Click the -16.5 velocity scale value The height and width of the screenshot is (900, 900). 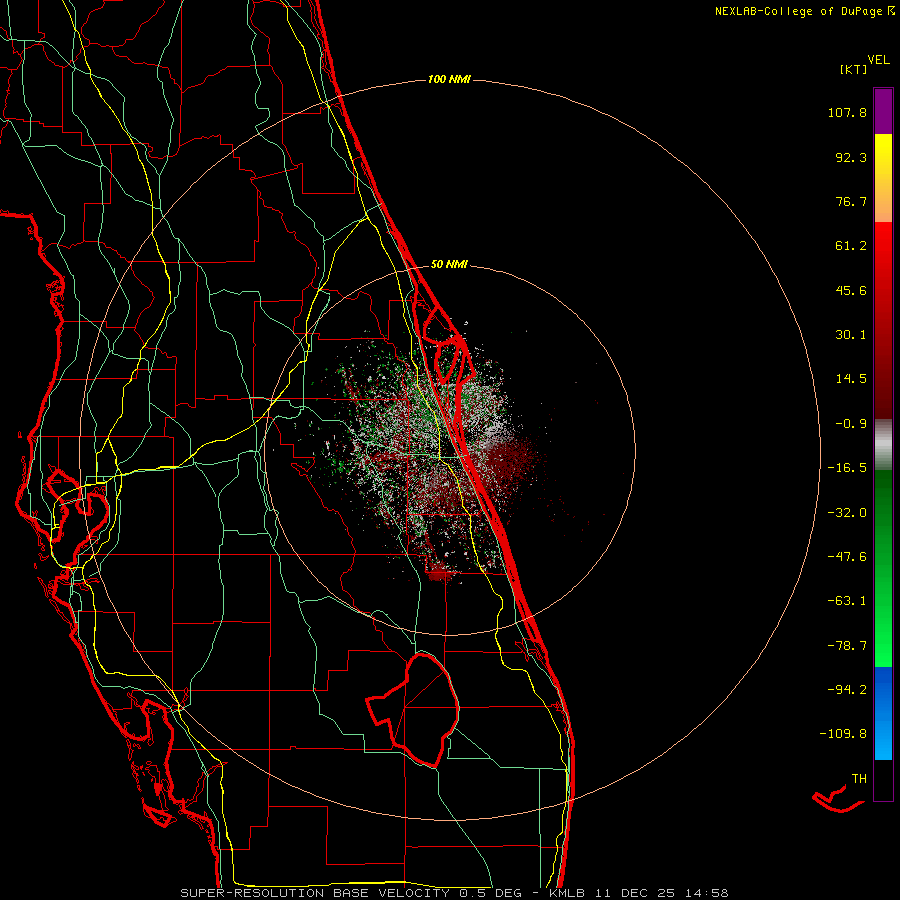(847, 468)
